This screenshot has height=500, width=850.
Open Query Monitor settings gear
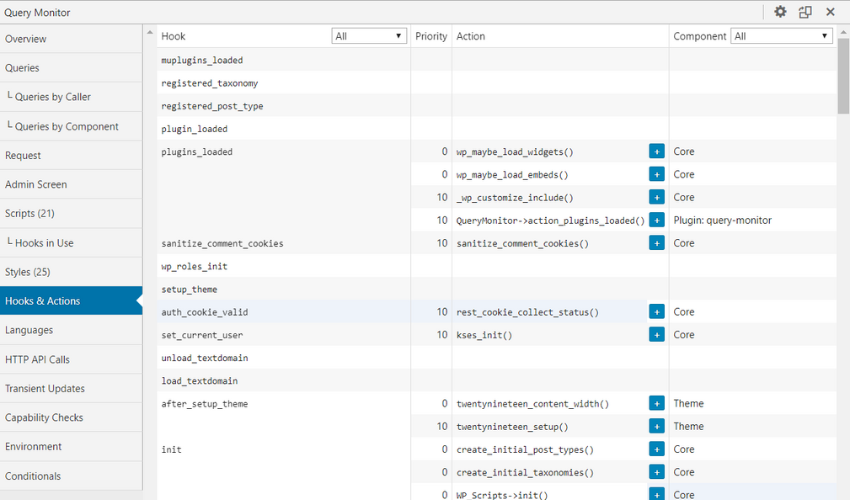780,11
